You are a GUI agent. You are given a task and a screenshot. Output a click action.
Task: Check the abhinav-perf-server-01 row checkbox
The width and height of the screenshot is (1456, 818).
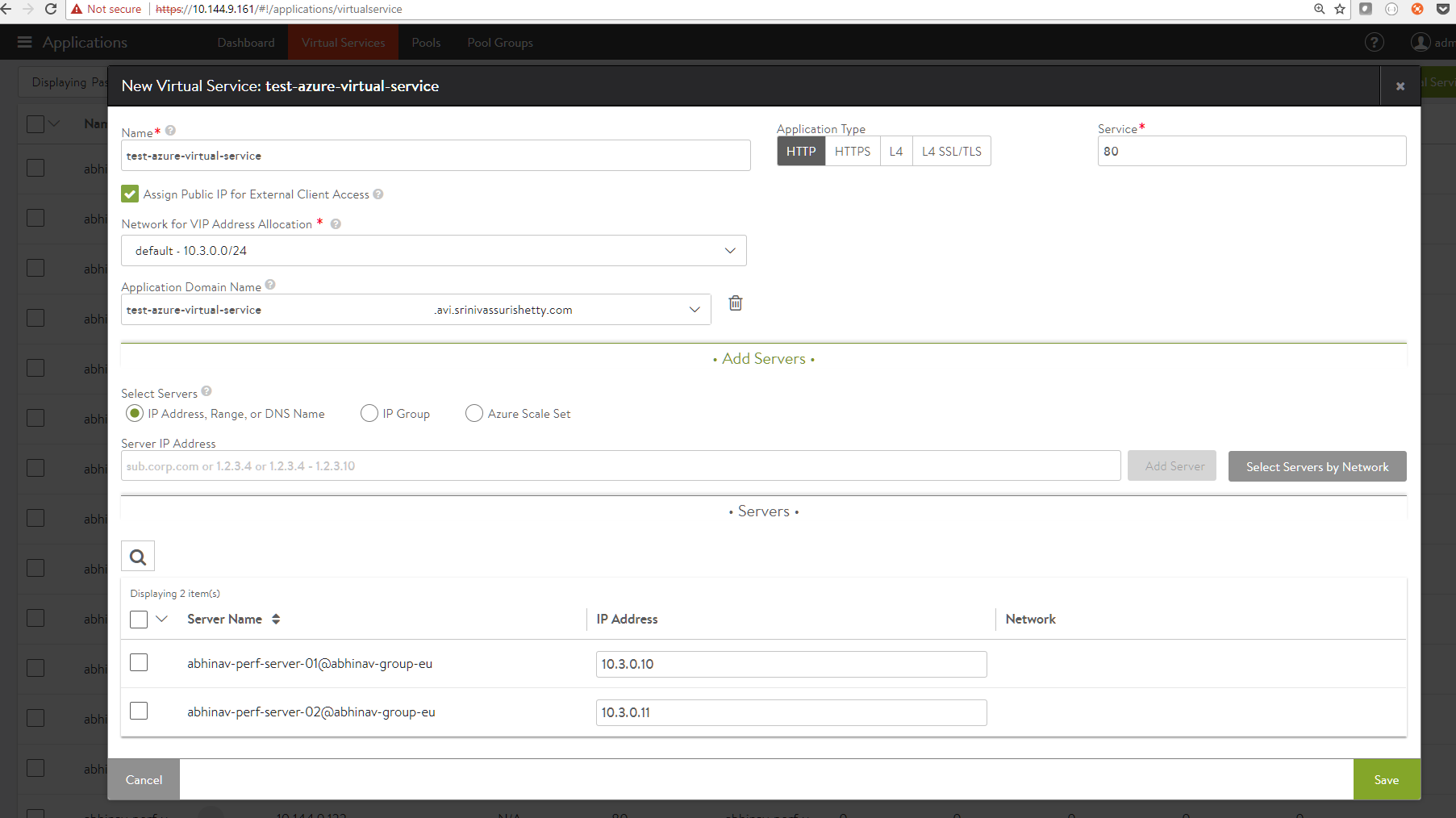tap(139, 662)
